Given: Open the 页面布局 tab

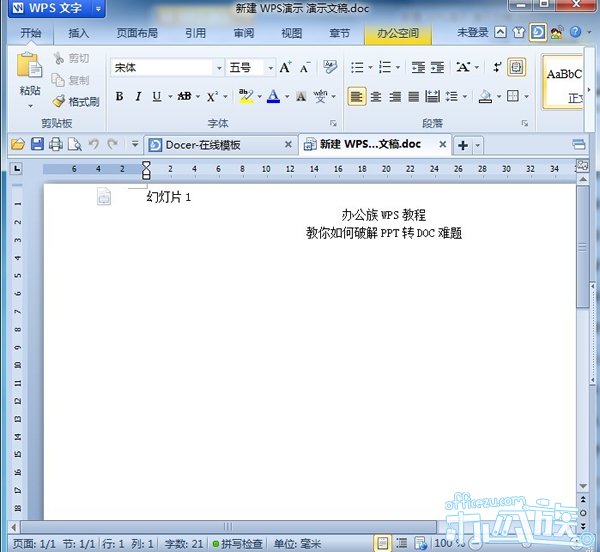Looking at the screenshot, I should pos(137,33).
